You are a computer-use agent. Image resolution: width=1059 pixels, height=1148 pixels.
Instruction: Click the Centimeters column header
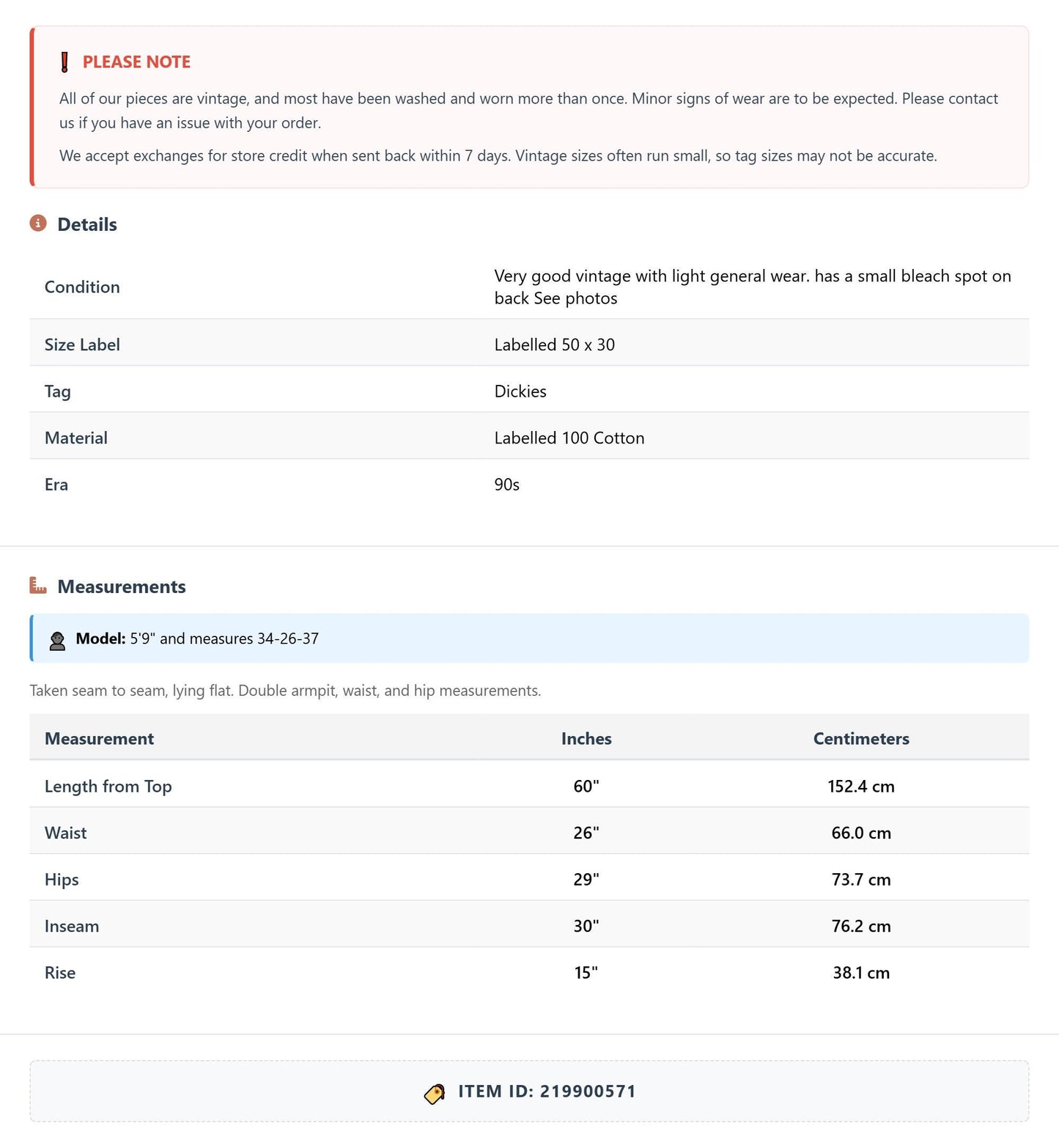(x=861, y=738)
